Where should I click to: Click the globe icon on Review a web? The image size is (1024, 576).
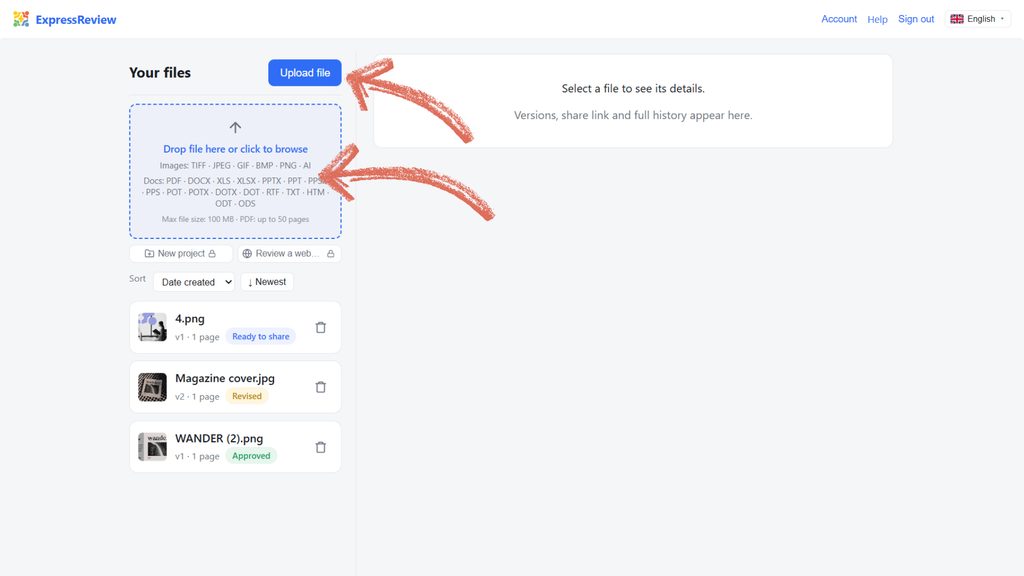[x=247, y=253]
